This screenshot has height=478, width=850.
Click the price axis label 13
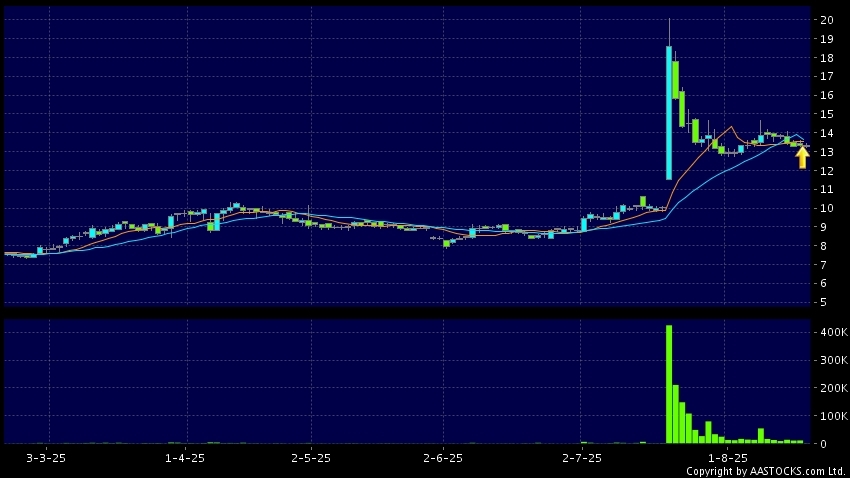827,152
